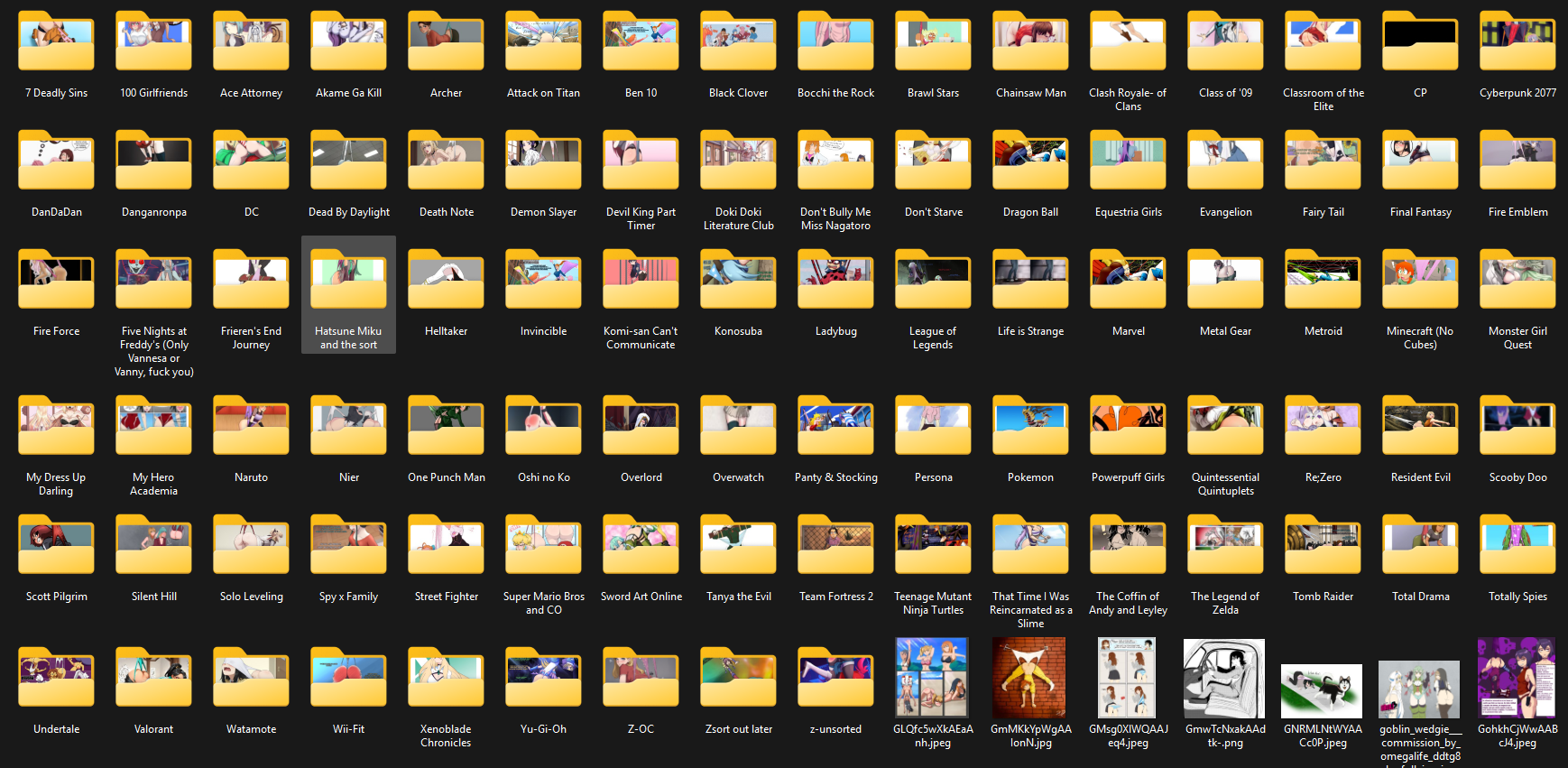Select the GNRMLNtWYAACc0P.jpeg image thumbnail

pos(1322,690)
